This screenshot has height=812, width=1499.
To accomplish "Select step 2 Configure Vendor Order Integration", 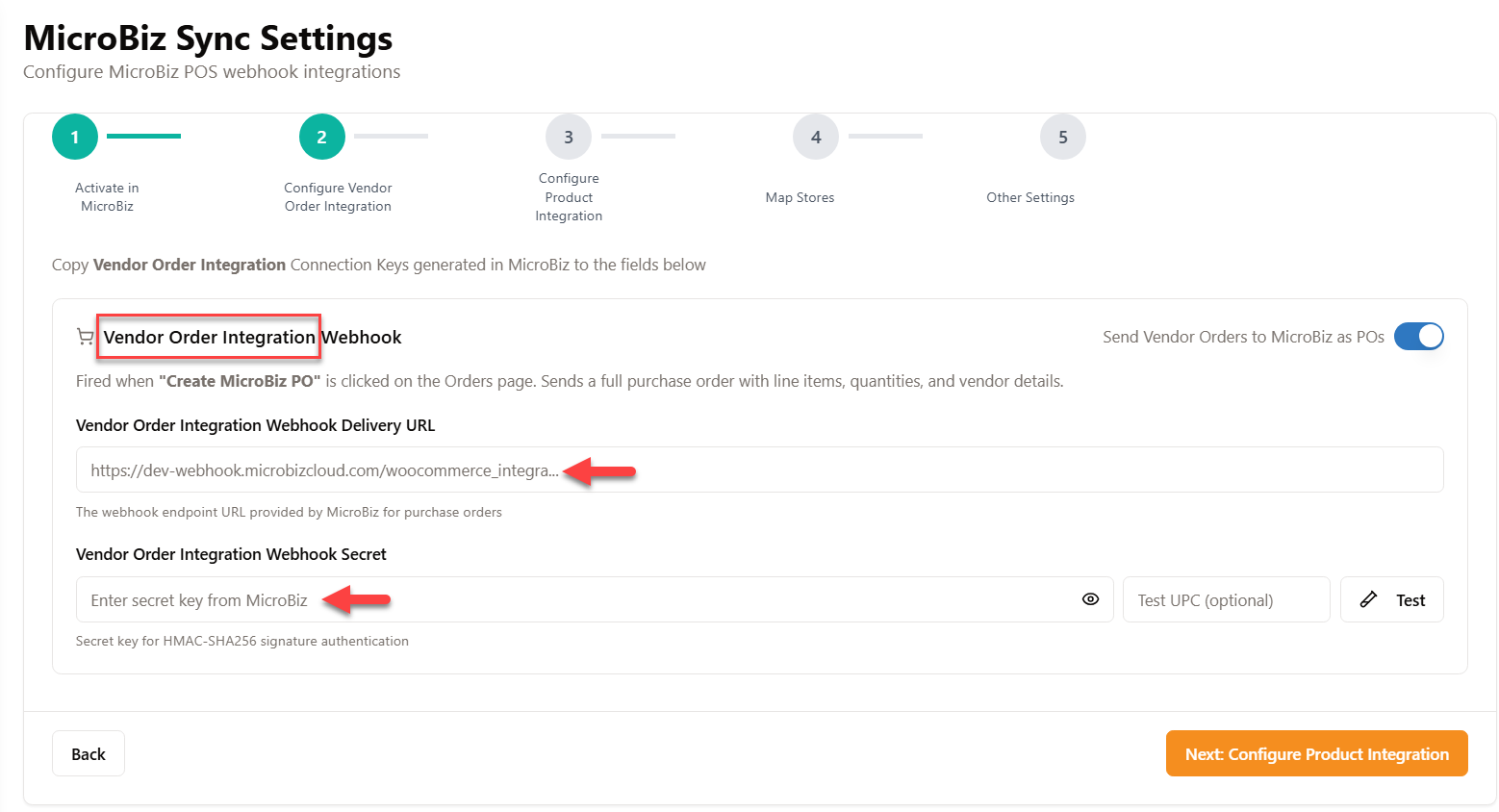I will 321,137.
